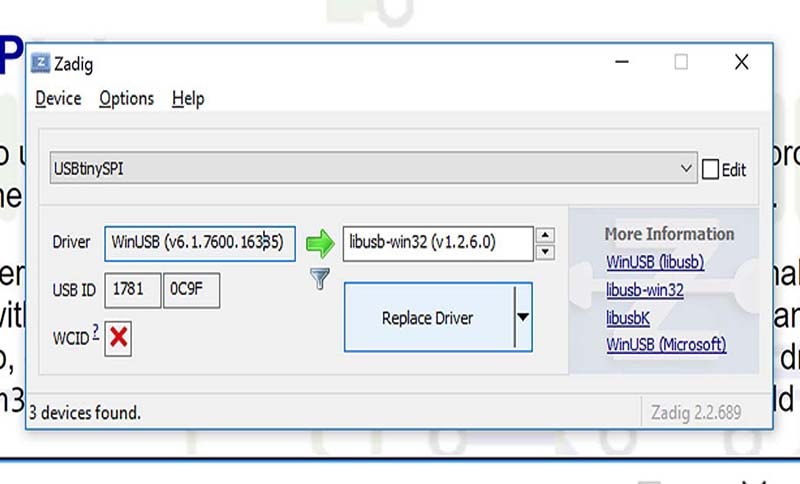Click the Zadig 2.2.689 version text
This screenshot has height=484, width=800.
click(696, 412)
